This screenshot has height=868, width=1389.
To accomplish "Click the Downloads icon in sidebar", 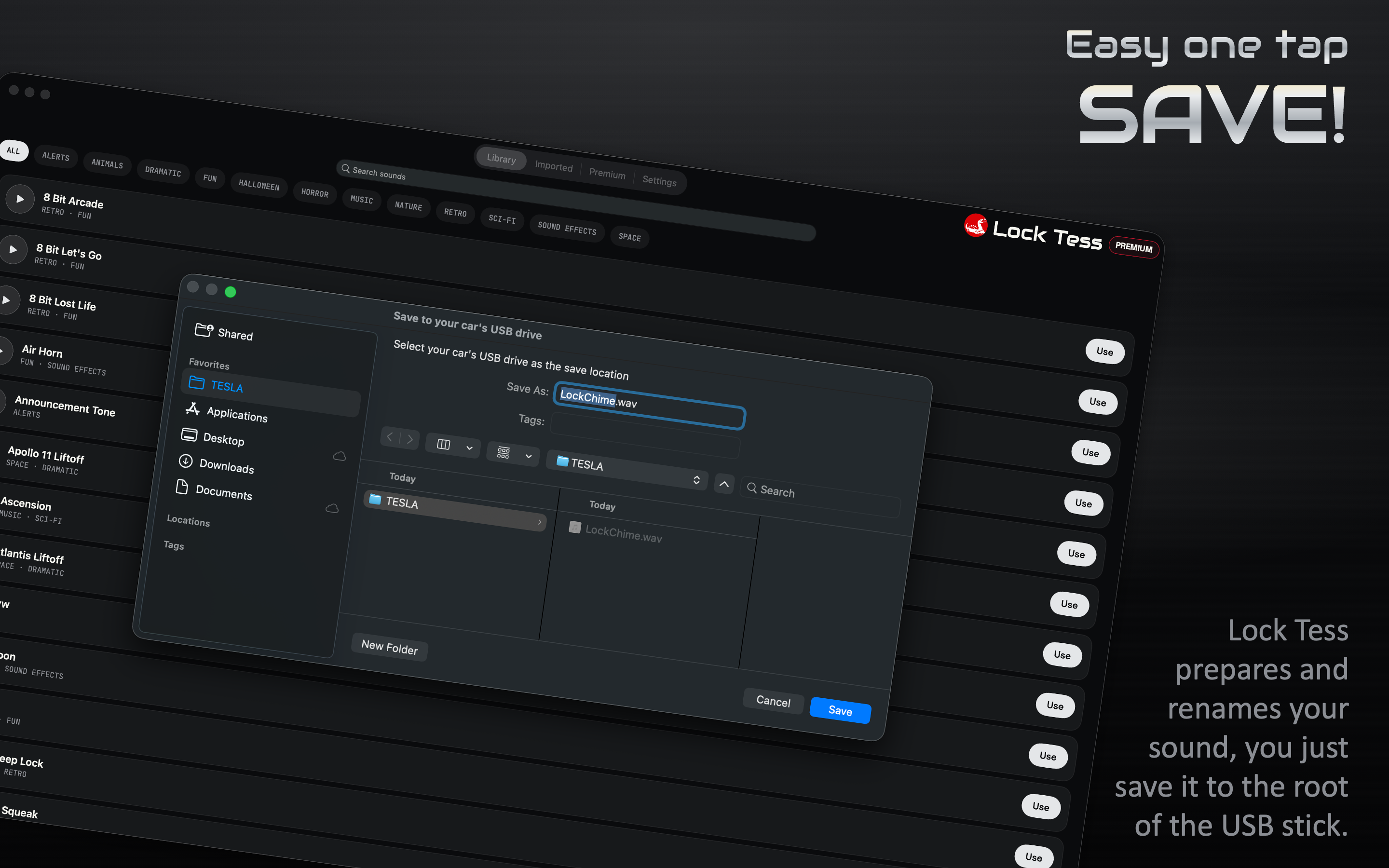I will click(x=185, y=461).
